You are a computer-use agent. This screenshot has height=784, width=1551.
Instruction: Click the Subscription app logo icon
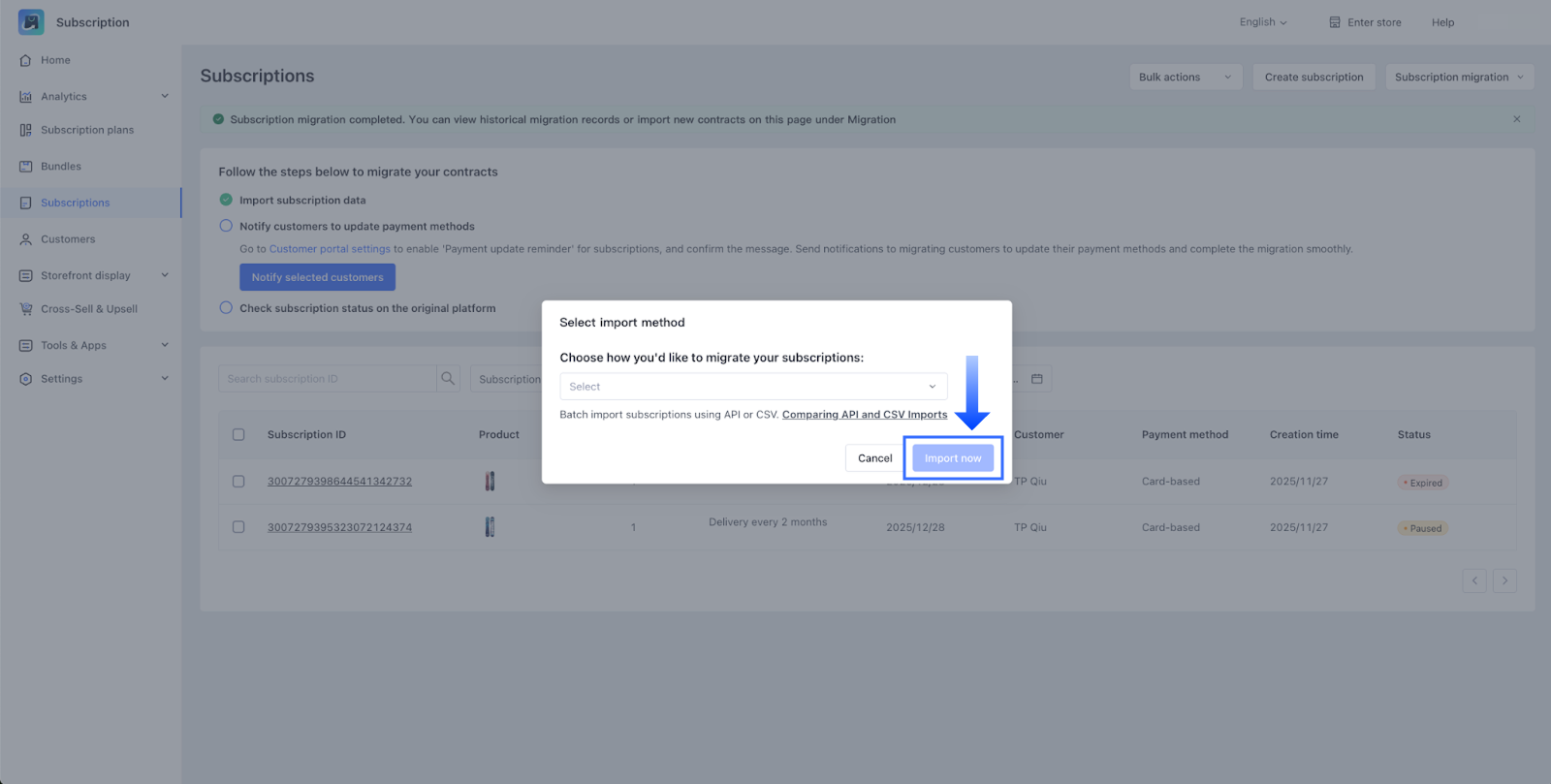point(31,22)
